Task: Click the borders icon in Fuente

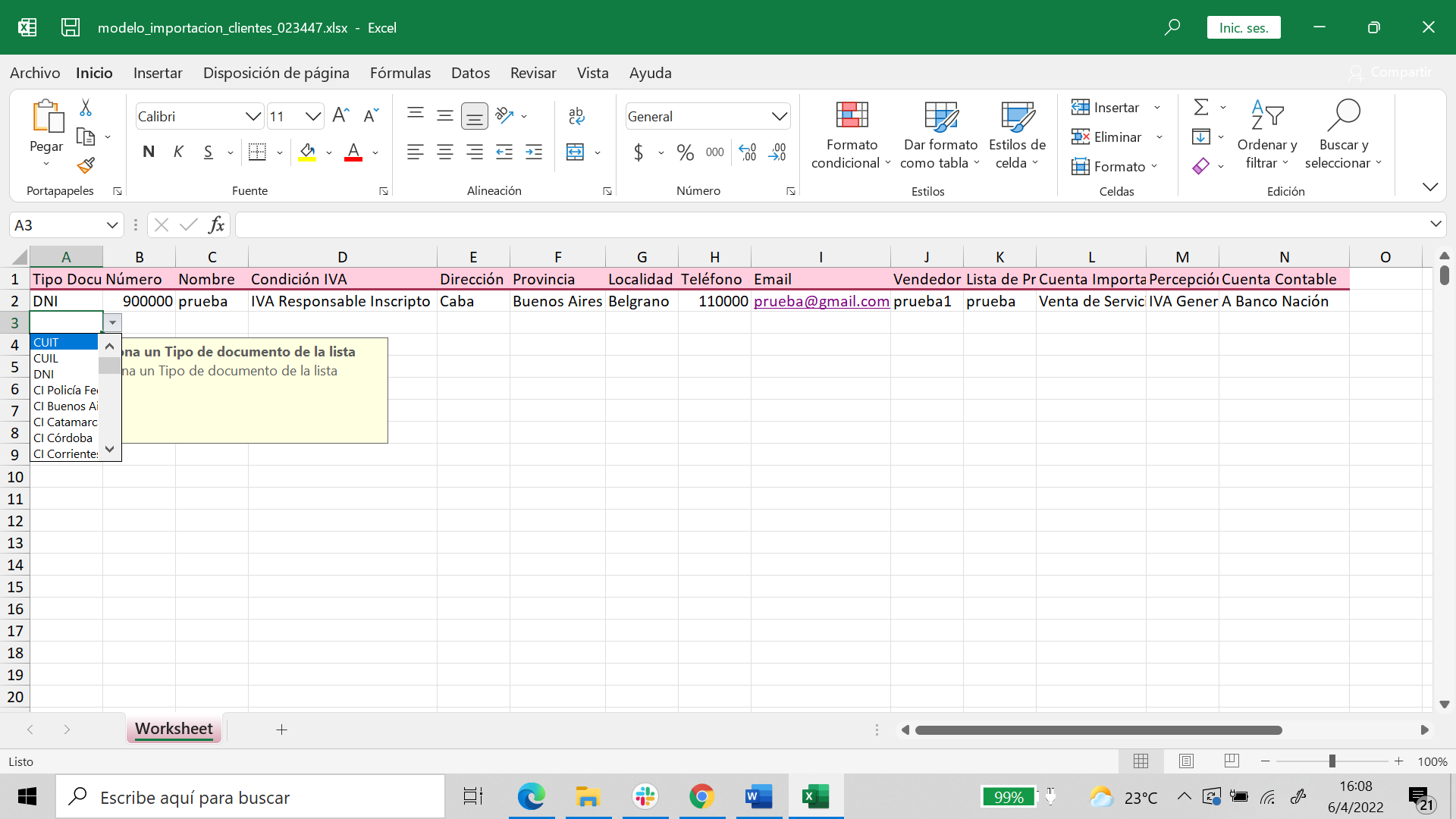Action: coord(258,152)
